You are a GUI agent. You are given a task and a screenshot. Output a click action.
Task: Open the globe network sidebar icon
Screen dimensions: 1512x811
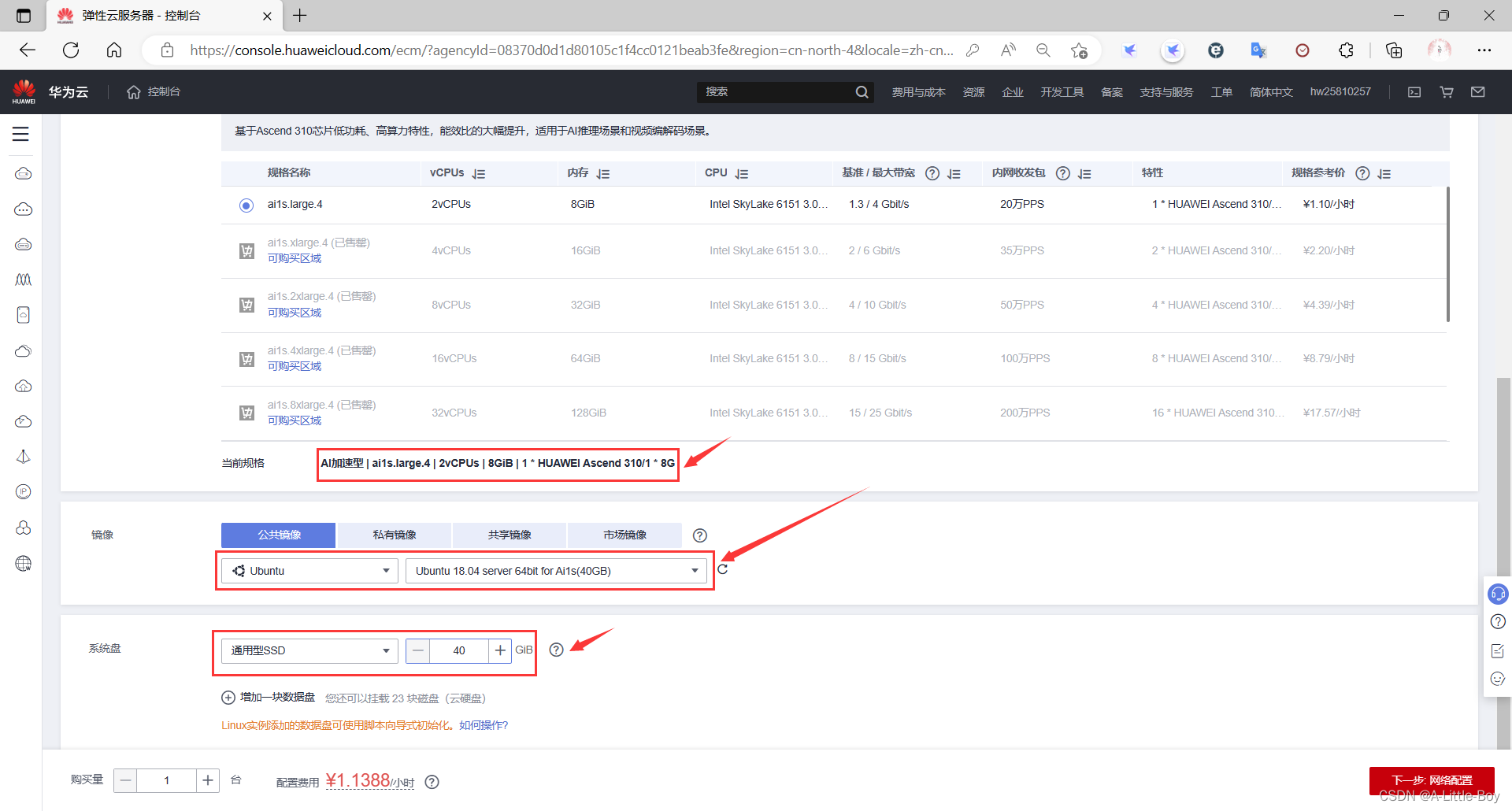click(24, 563)
